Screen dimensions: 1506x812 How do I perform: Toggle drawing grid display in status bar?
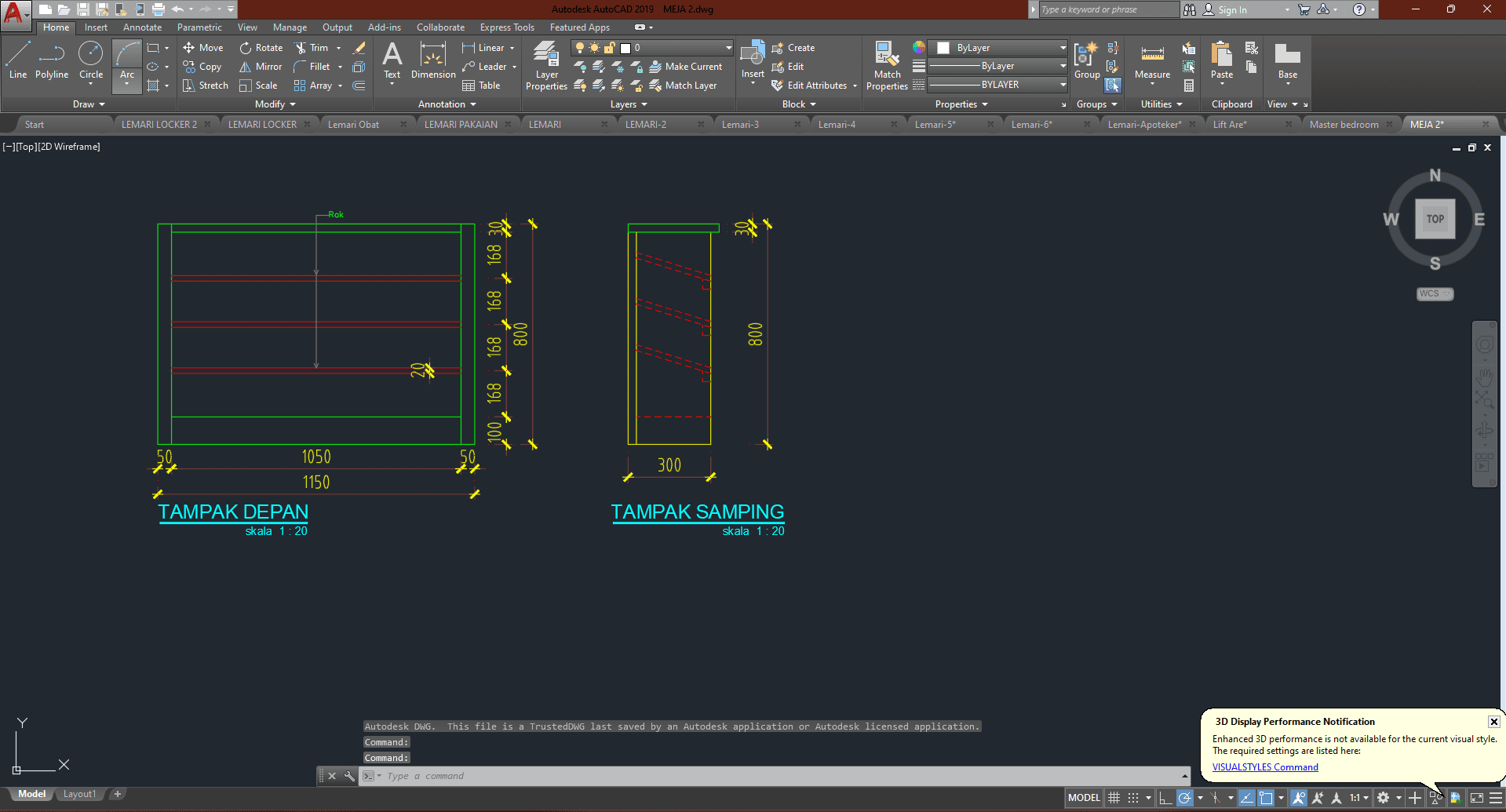pyautogui.click(x=1114, y=798)
